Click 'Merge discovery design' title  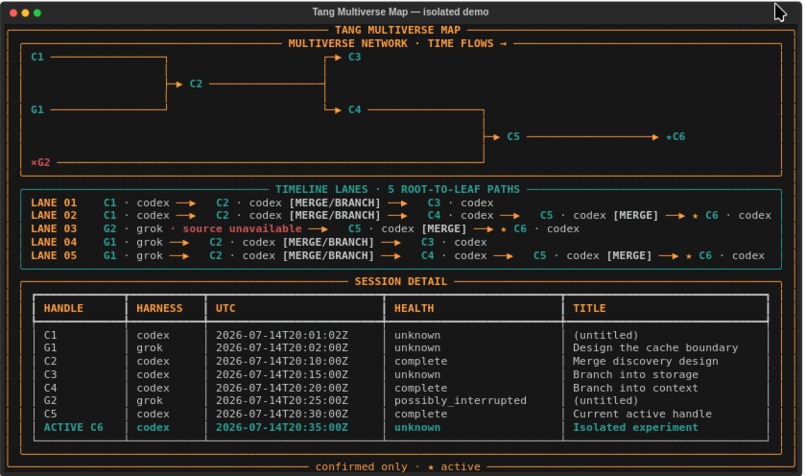pyautogui.click(x=646, y=361)
